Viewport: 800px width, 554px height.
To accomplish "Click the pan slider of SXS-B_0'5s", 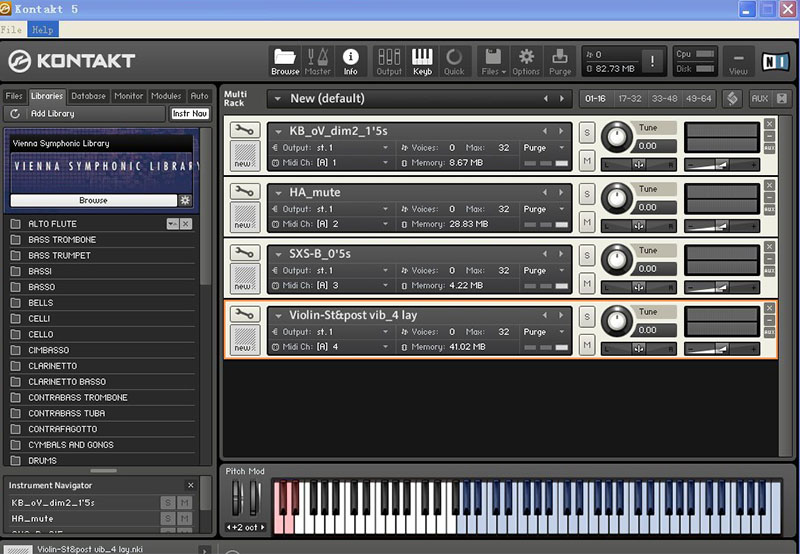I will (638, 287).
